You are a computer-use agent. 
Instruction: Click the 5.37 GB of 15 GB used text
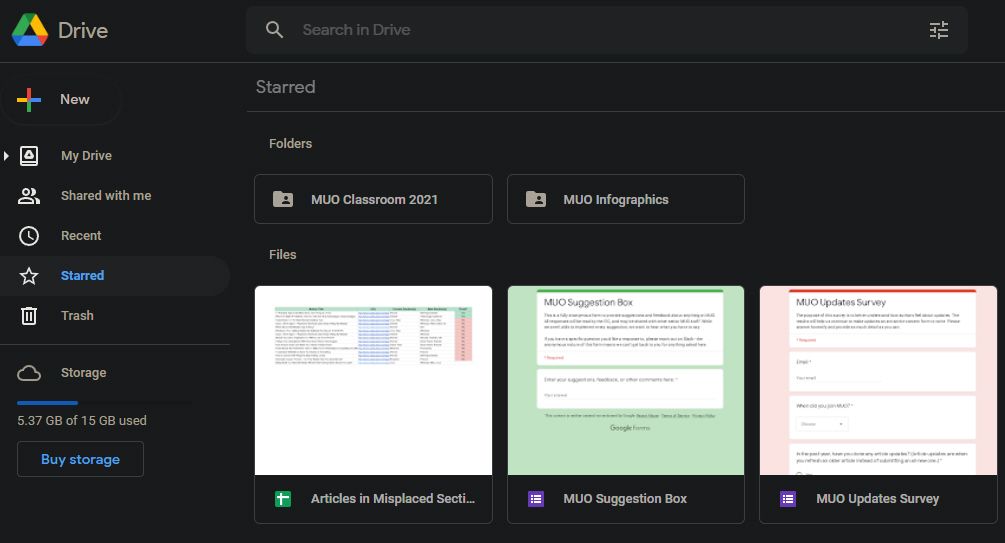(x=82, y=421)
